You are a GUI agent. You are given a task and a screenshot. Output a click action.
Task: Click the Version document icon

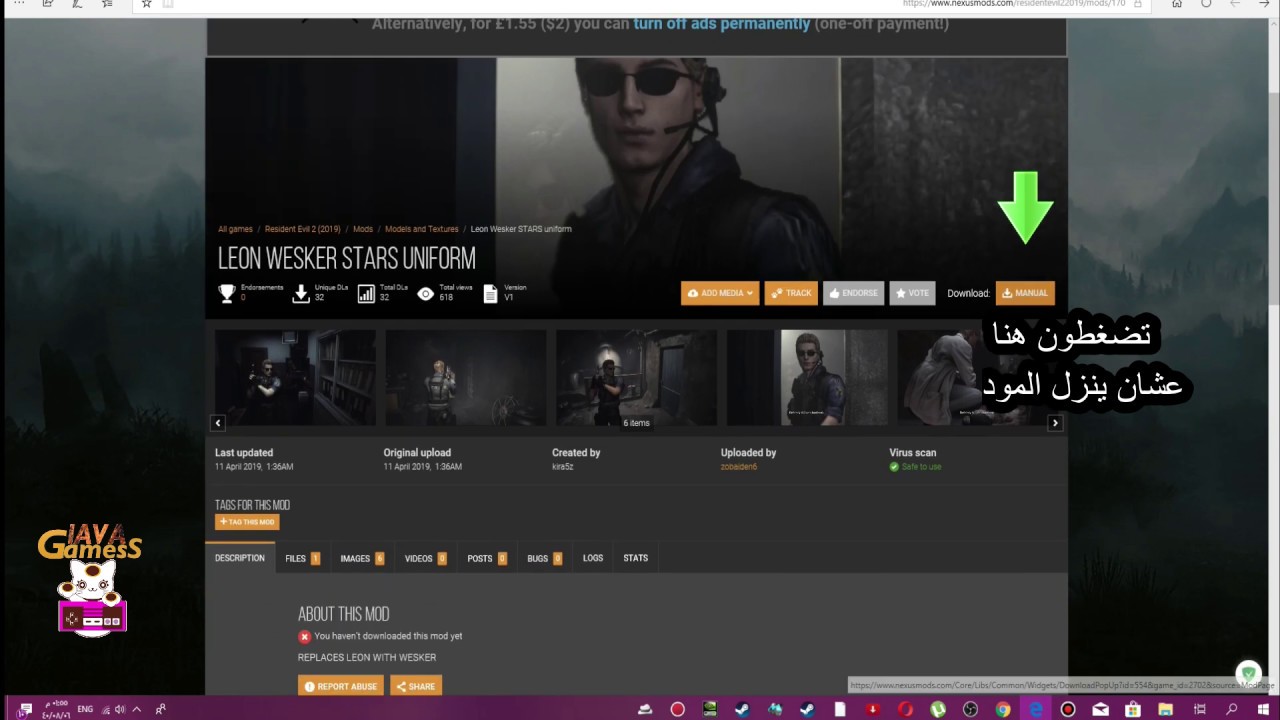coord(491,293)
